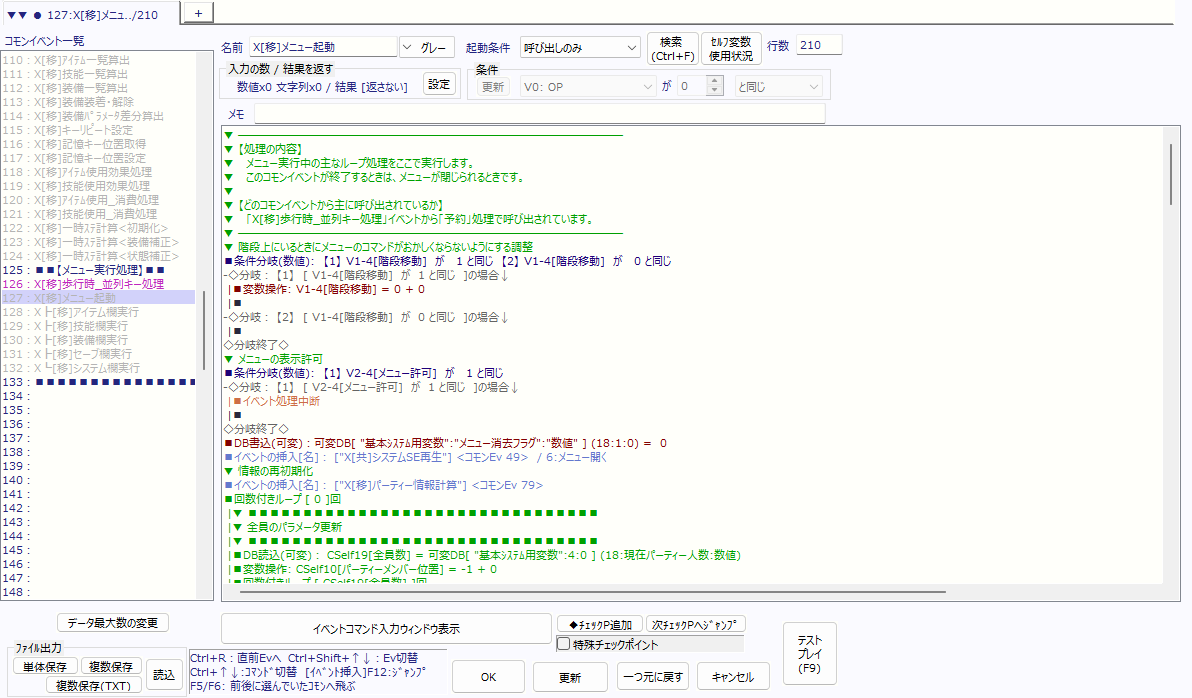Select 110 : X[移]アイテム一覧算出 in list
This screenshot has width=1192, height=698.
click(x=98, y=60)
